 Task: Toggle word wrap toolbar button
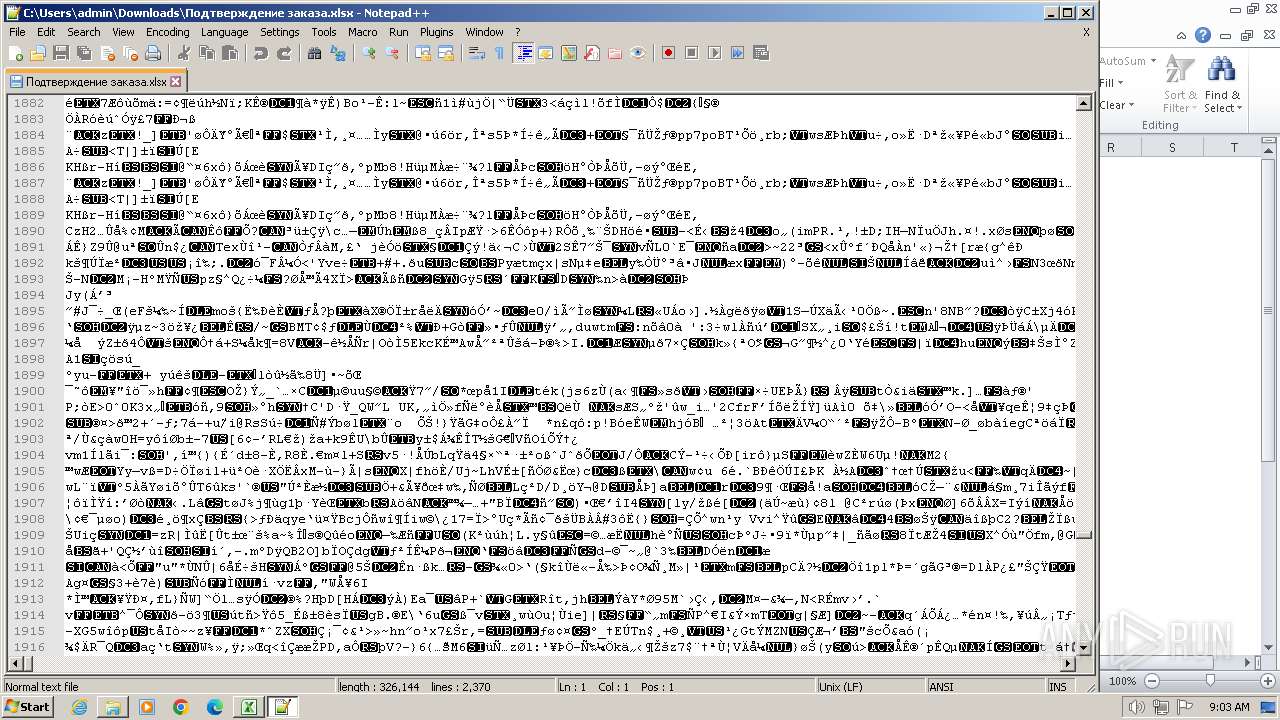click(478, 53)
